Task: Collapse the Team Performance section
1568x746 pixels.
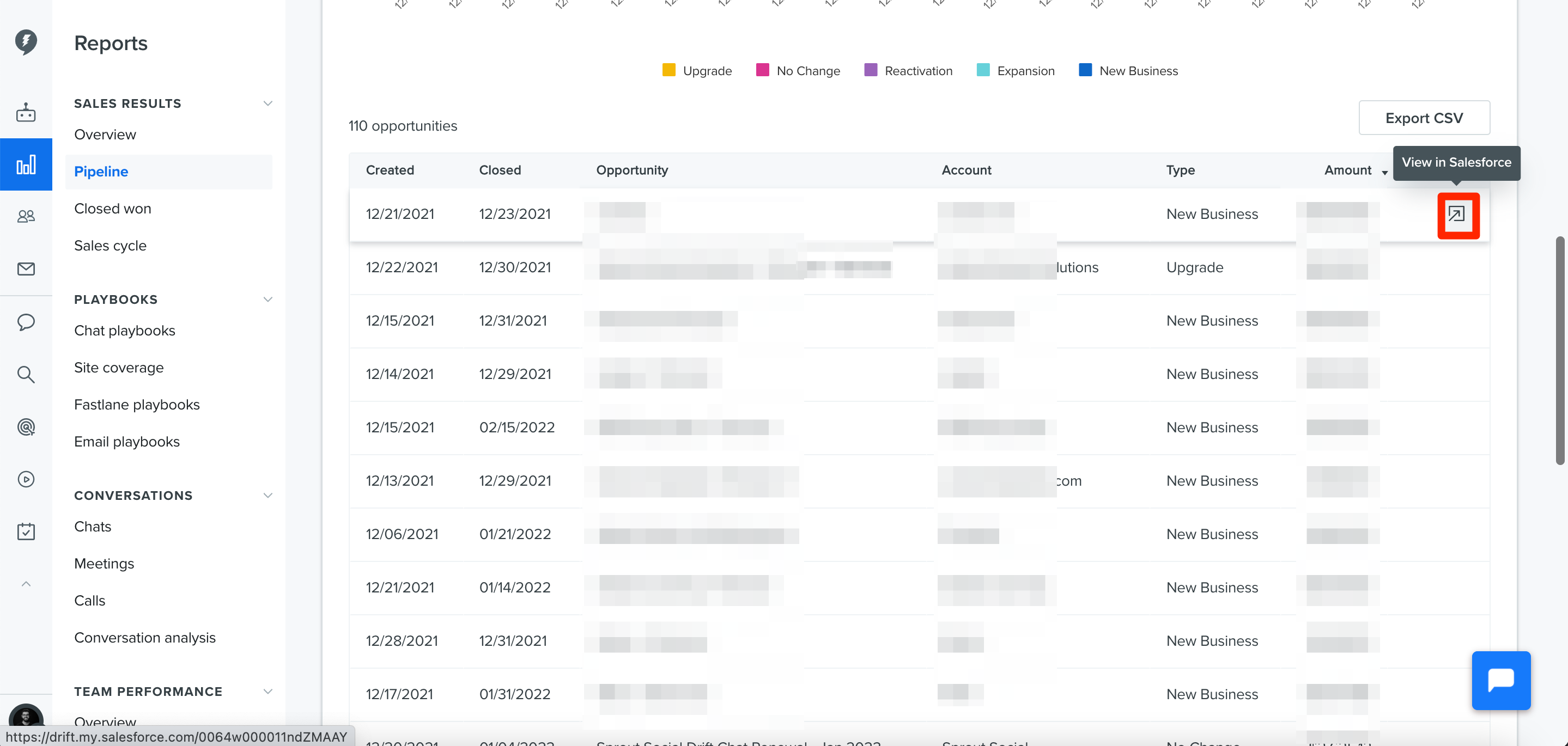Action: click(267, 691)
